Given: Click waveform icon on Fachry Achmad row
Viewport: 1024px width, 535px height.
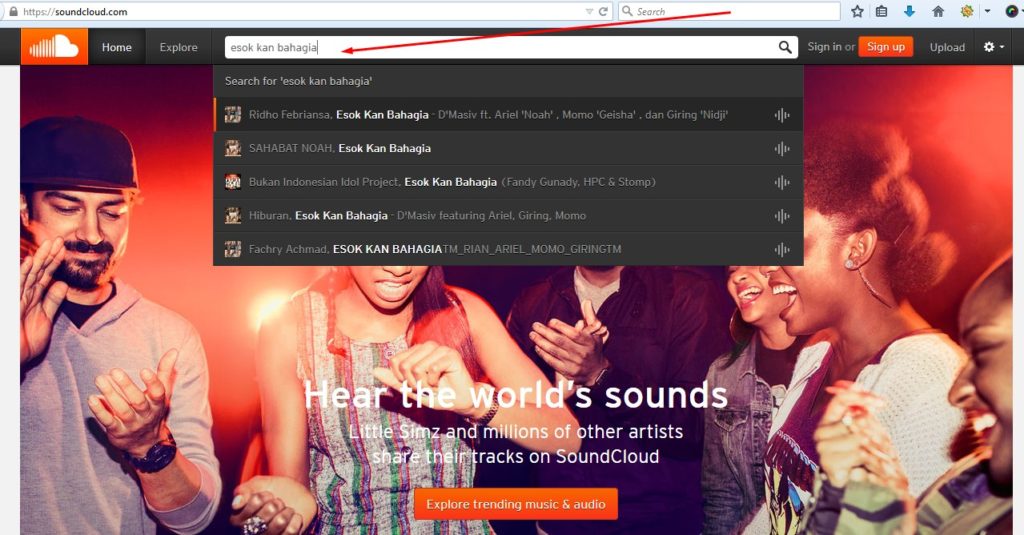Looking at the screenshot, I should 782,250.
